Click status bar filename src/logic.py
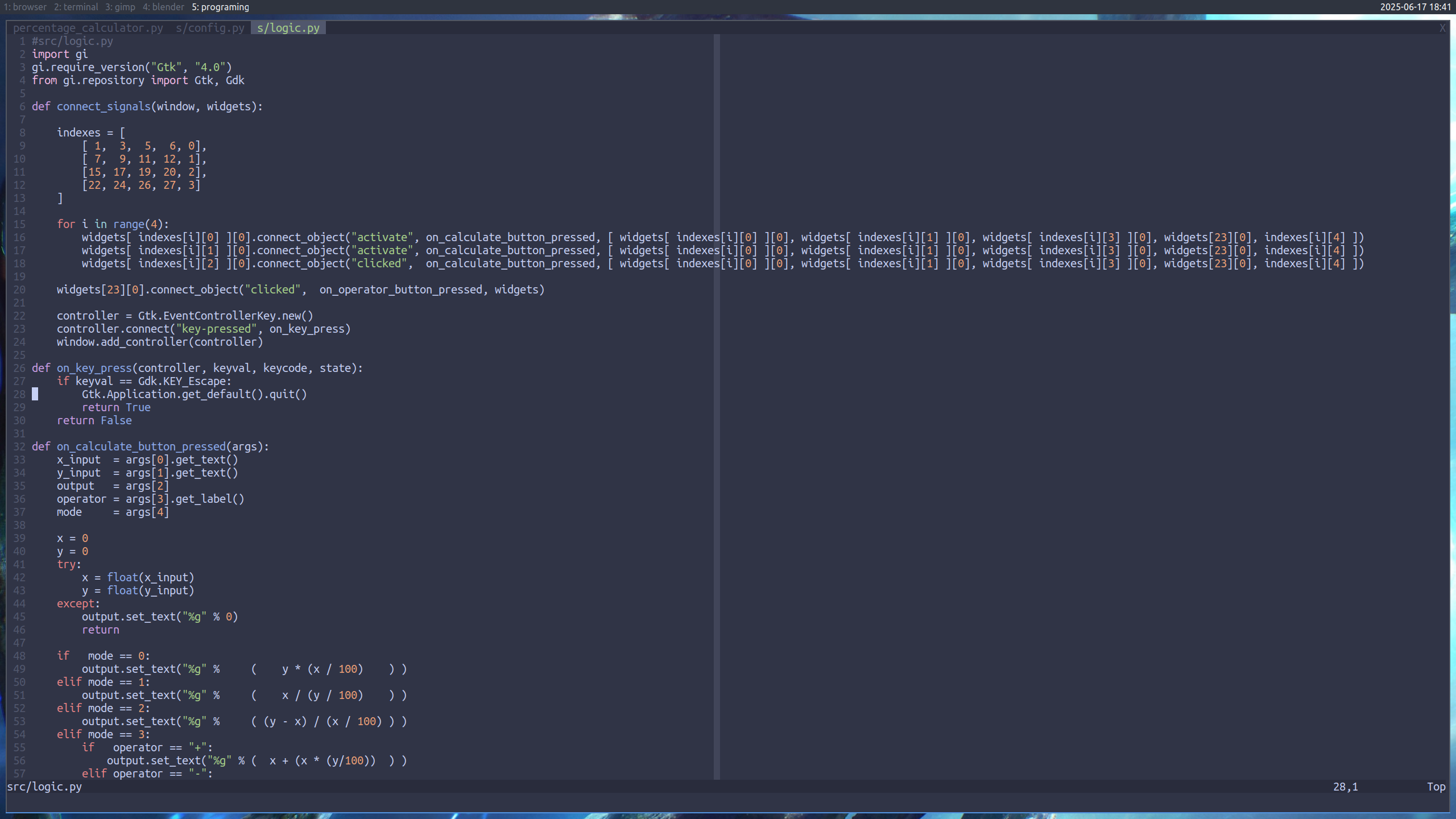 click(x=44, y=787)
